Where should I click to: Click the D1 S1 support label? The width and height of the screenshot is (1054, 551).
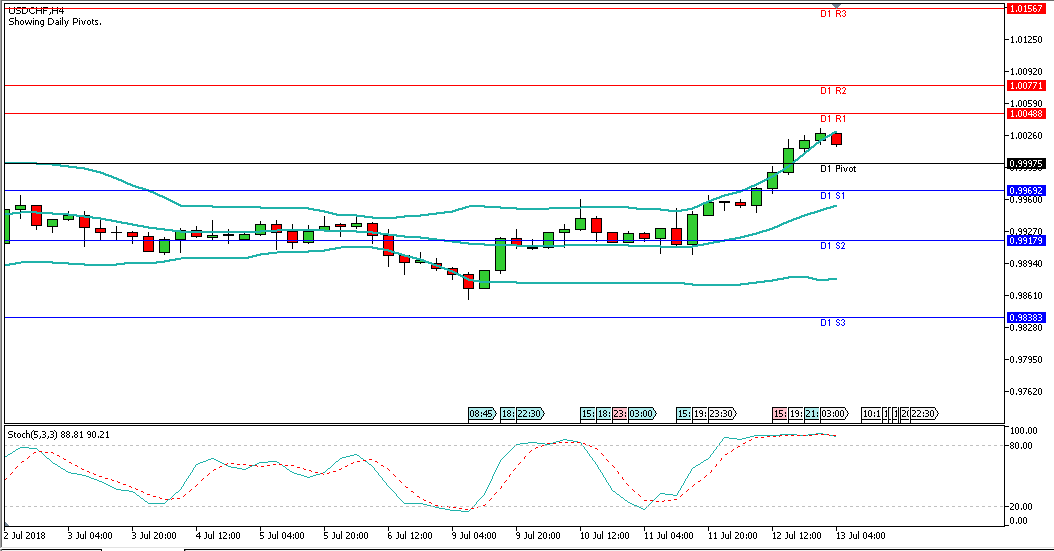pyautogui.click(x=833, y=196)
